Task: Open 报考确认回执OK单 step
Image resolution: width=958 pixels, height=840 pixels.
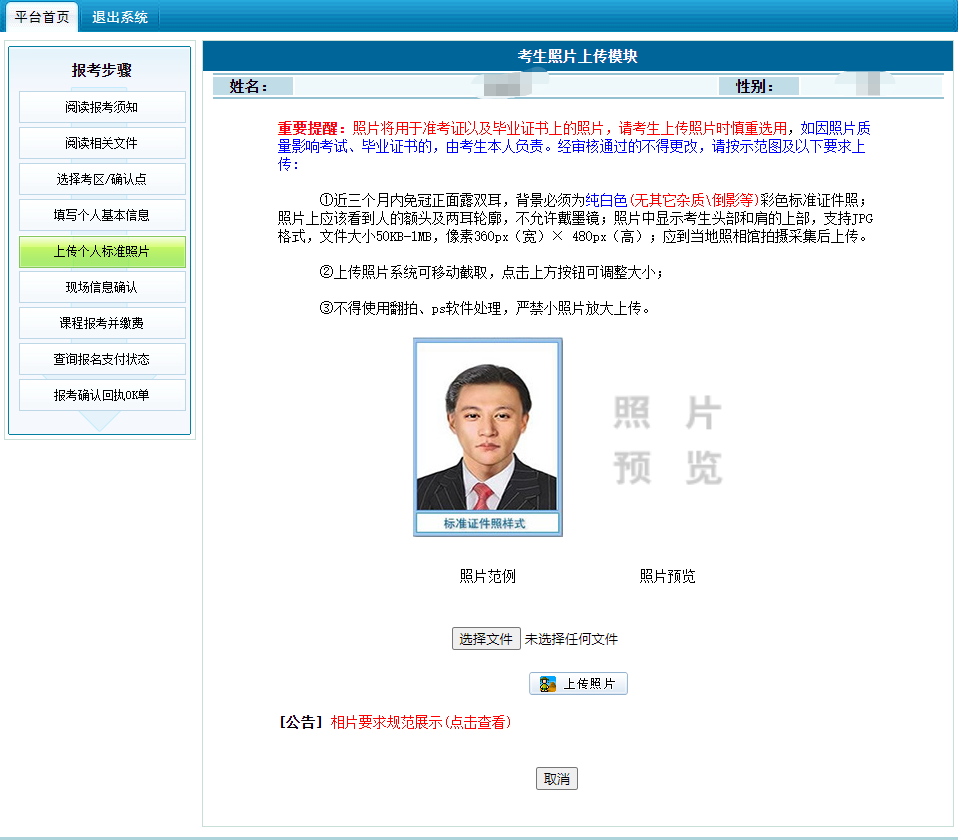Action: point(102,395)
